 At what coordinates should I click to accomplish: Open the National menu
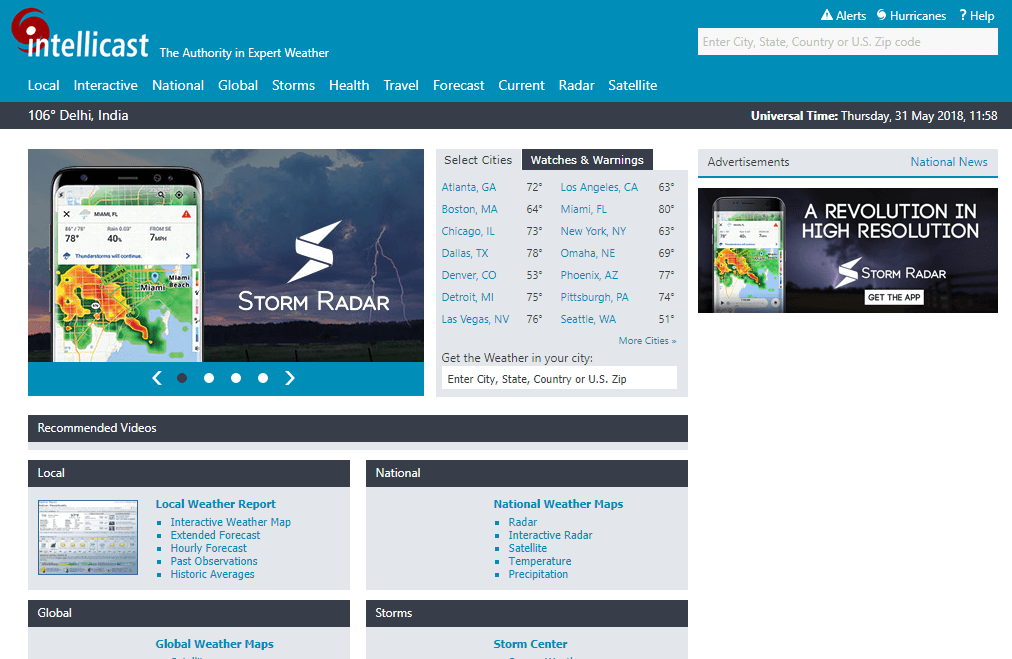click(178, 85)
